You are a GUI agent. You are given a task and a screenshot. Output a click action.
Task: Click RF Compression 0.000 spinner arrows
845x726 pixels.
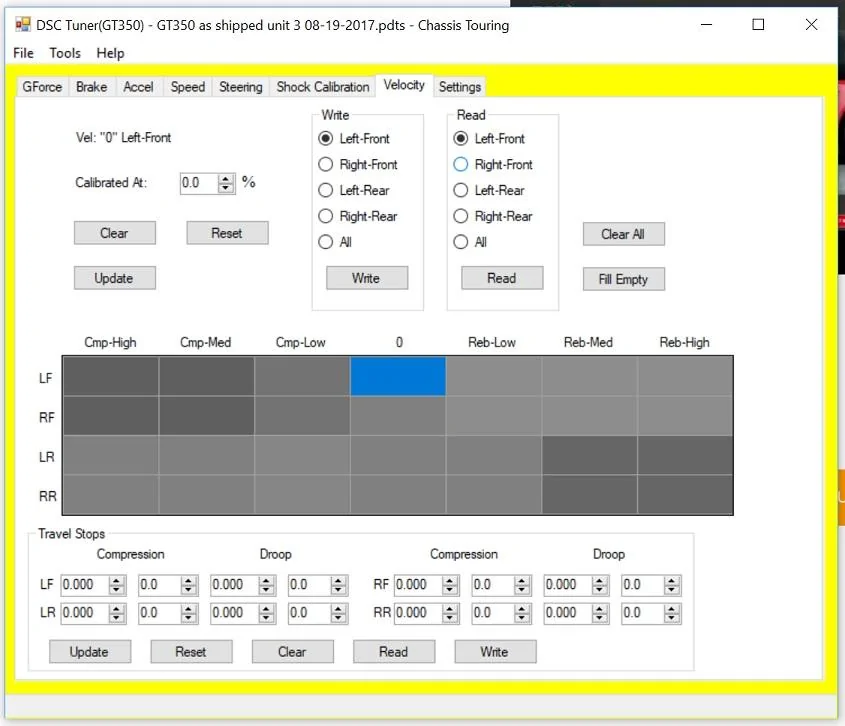coord(450,585)
